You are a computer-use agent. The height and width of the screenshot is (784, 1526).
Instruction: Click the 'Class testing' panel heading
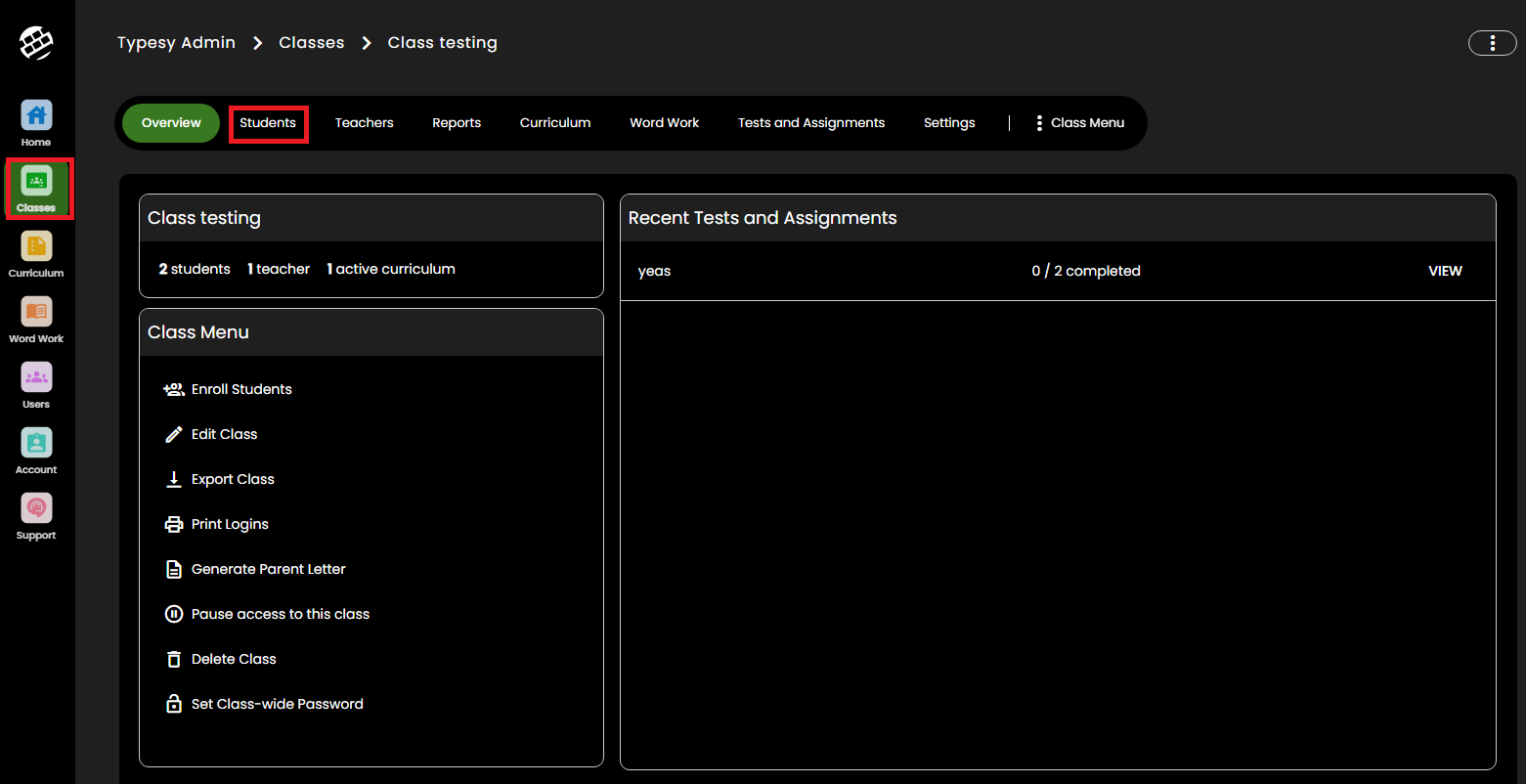coord(204,218)
